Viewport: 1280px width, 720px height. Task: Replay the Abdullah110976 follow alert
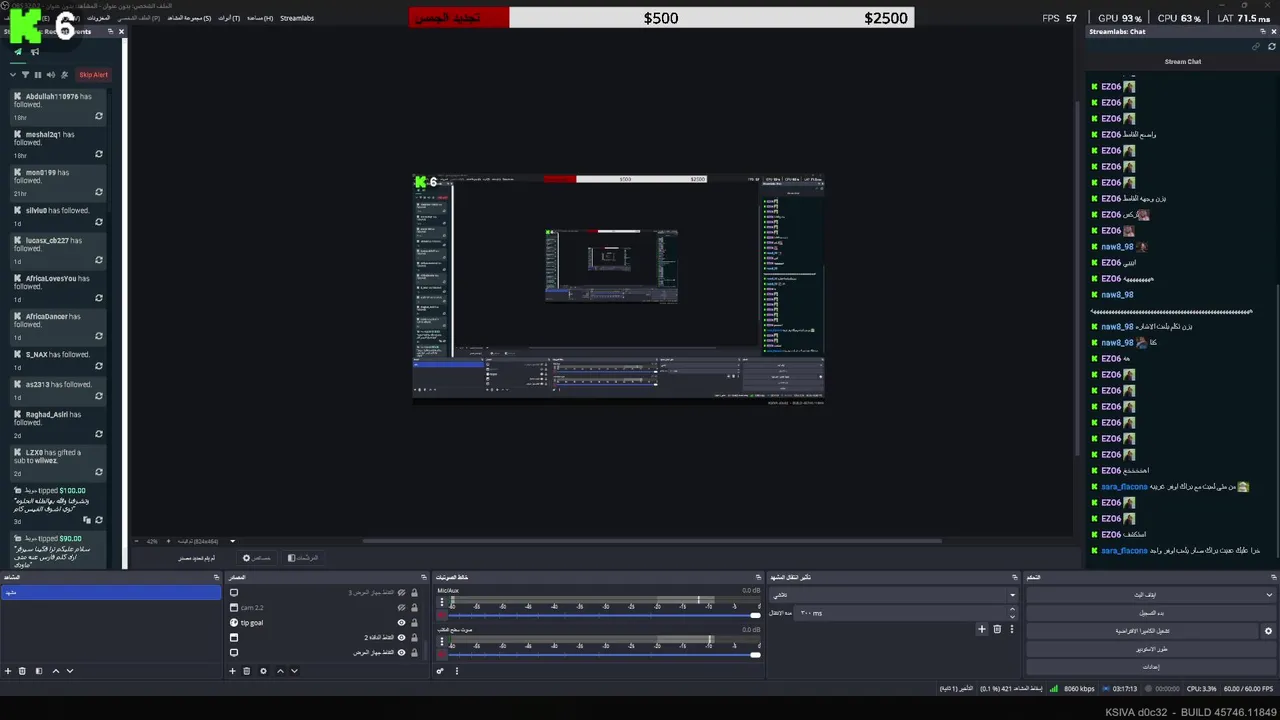99,116
